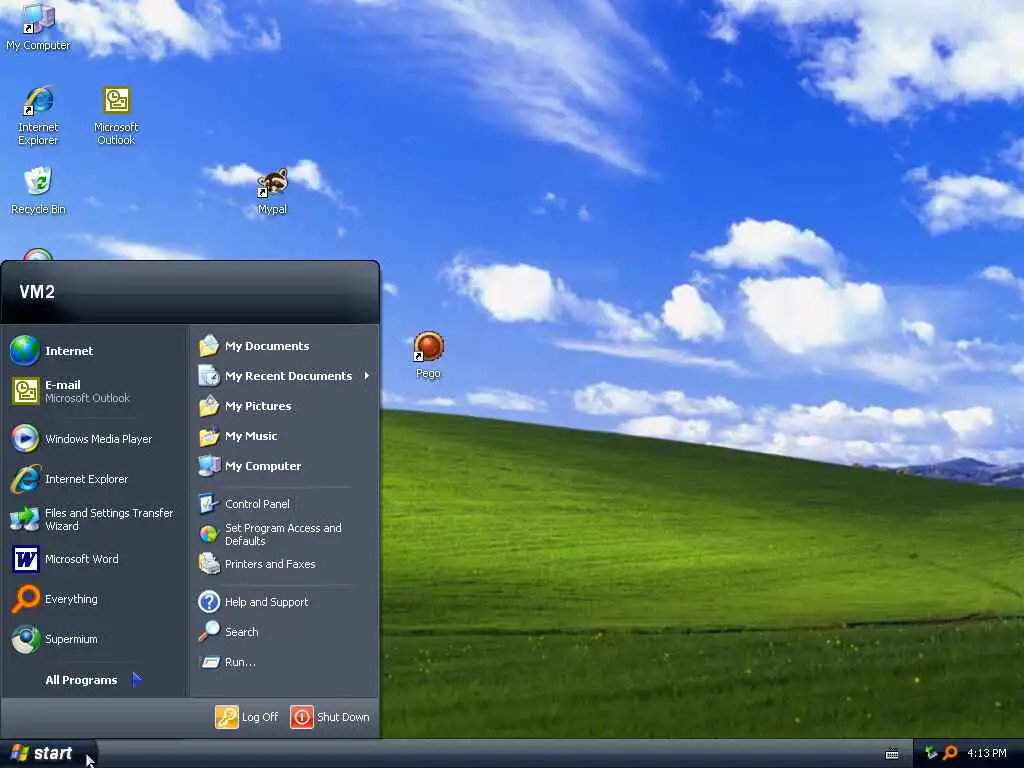
Task: Launch Supermium browser from Start menu
Action: tap(94, 639)
